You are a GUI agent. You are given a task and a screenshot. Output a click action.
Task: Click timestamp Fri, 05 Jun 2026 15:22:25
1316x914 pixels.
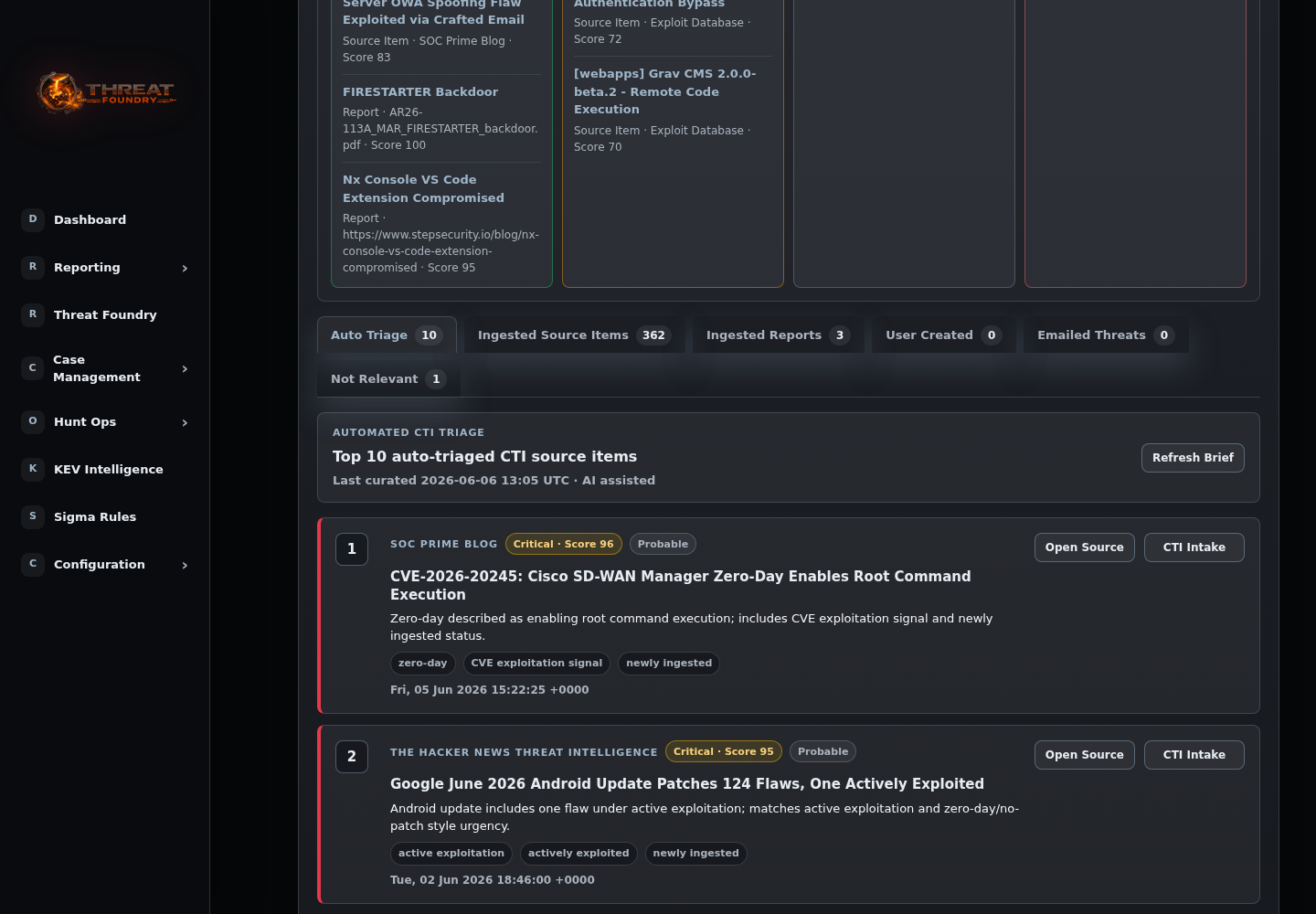(x=489, y=690)
